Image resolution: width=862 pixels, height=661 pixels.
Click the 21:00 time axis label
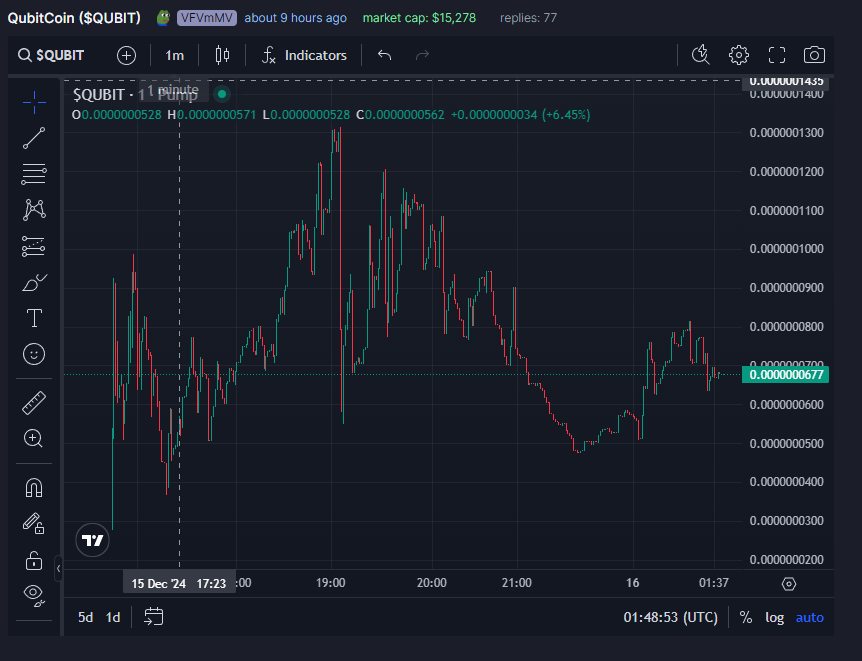(517, 583)
